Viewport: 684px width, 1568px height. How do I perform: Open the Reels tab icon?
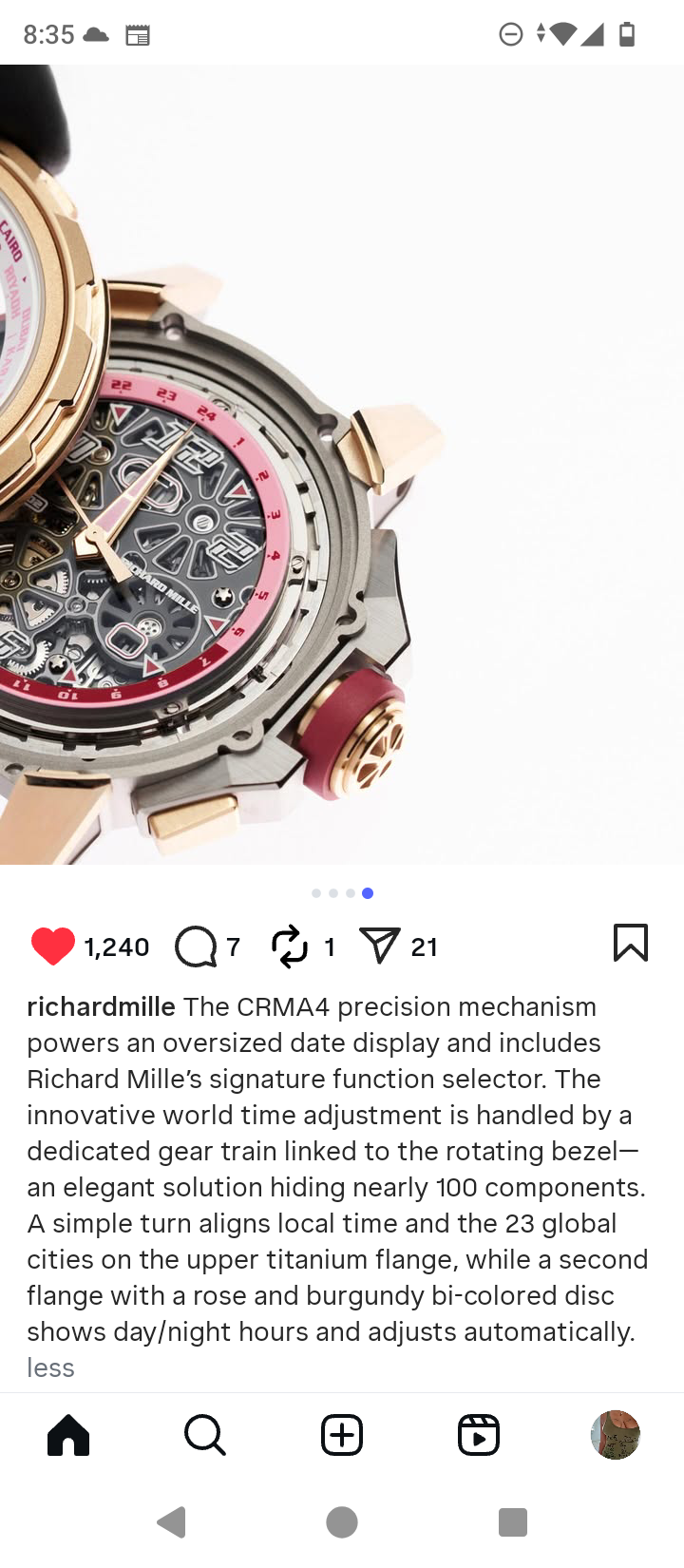click(x=479, y=1435)
